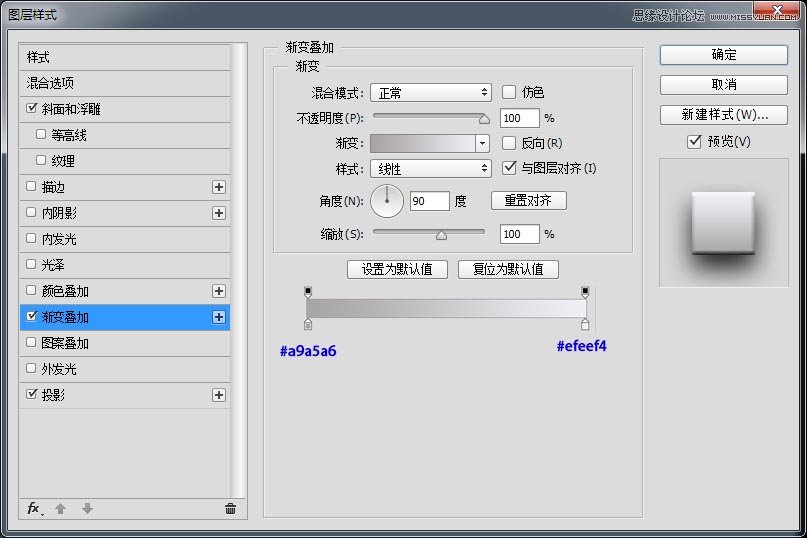Uncheck the 渐变叠加 checkbox

click(32, 316)
